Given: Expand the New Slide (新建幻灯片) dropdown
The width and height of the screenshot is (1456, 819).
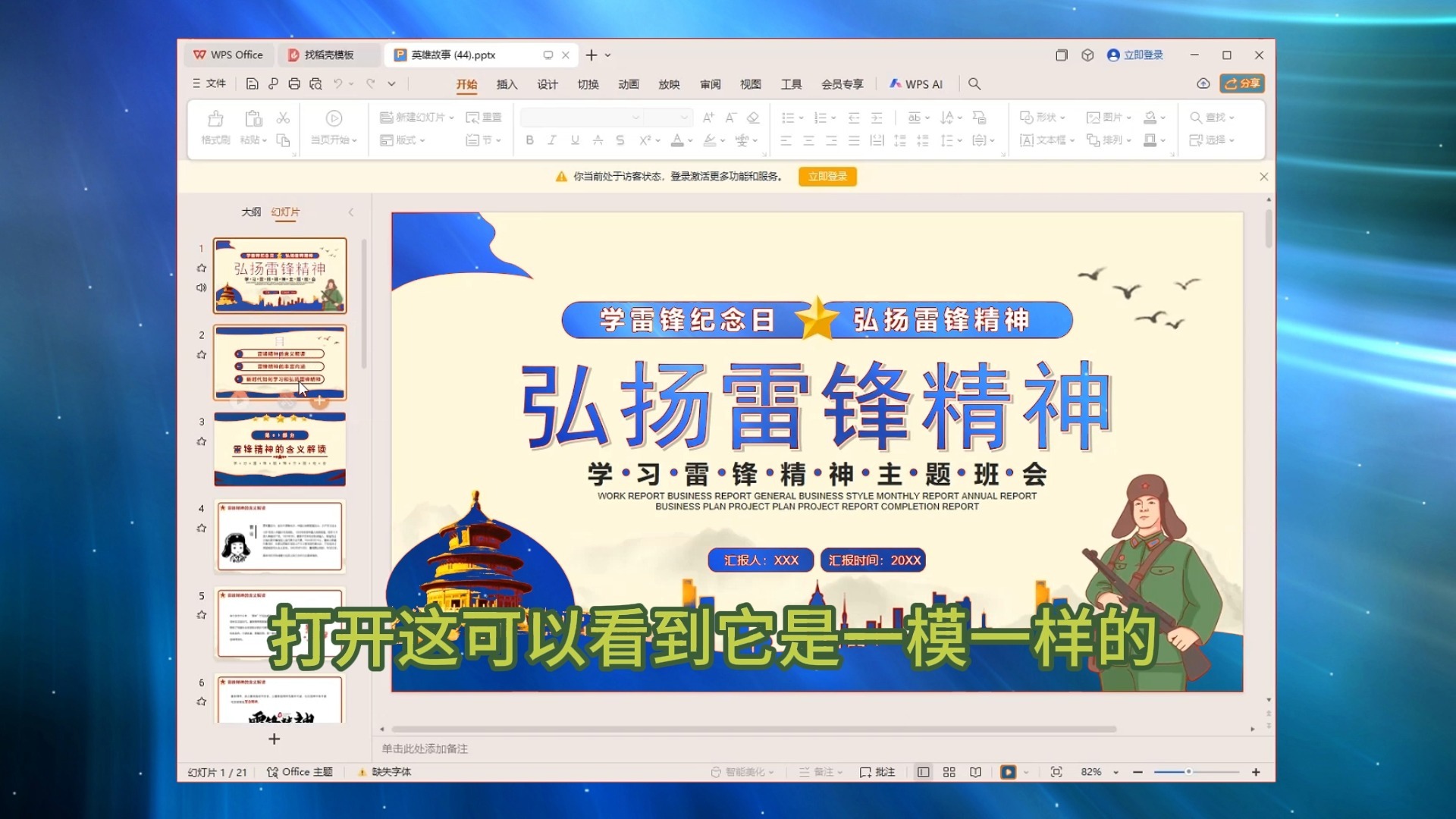Looking at the screenshot, I should point(451,118).
